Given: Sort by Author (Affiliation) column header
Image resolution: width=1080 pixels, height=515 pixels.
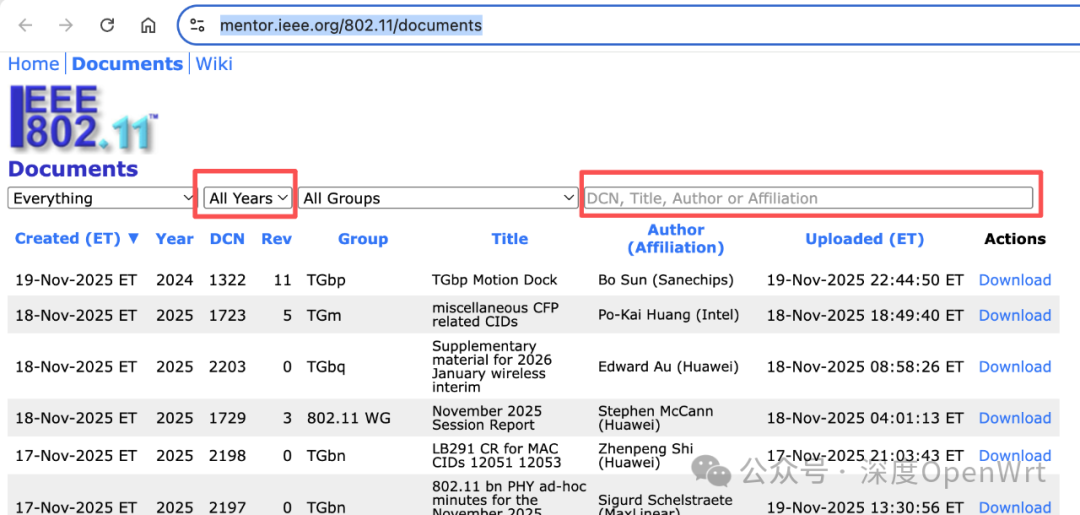Looking at the screenshot, I should 676,239.
